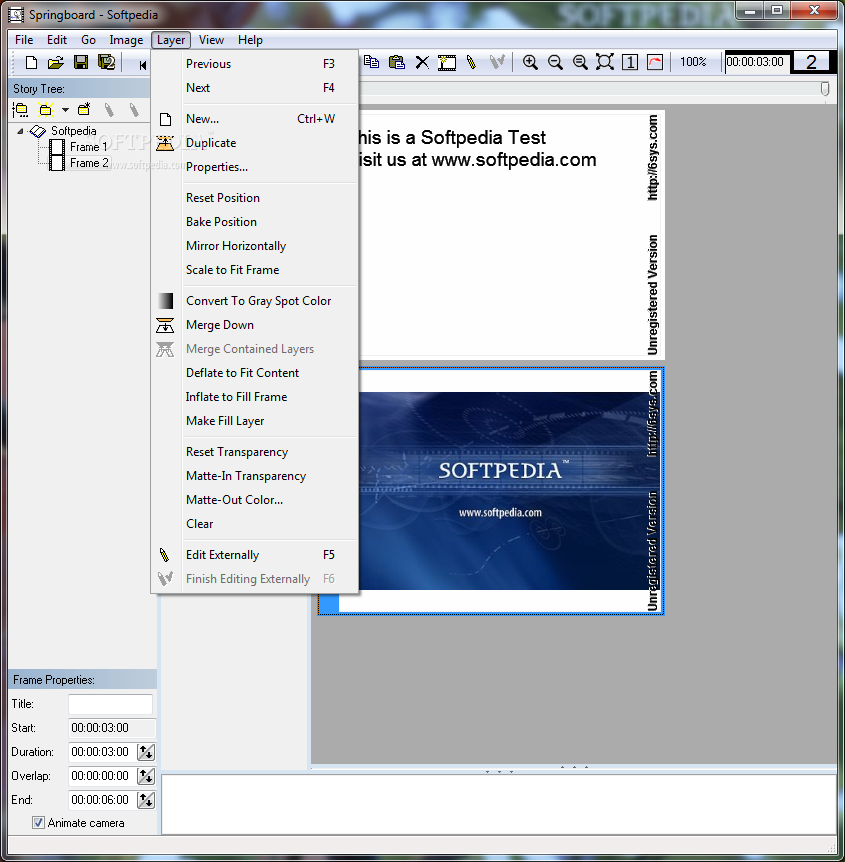Choose Convert To Gray Spot Color
Viewport: 845px width, 862px height.
click(255, 301)
